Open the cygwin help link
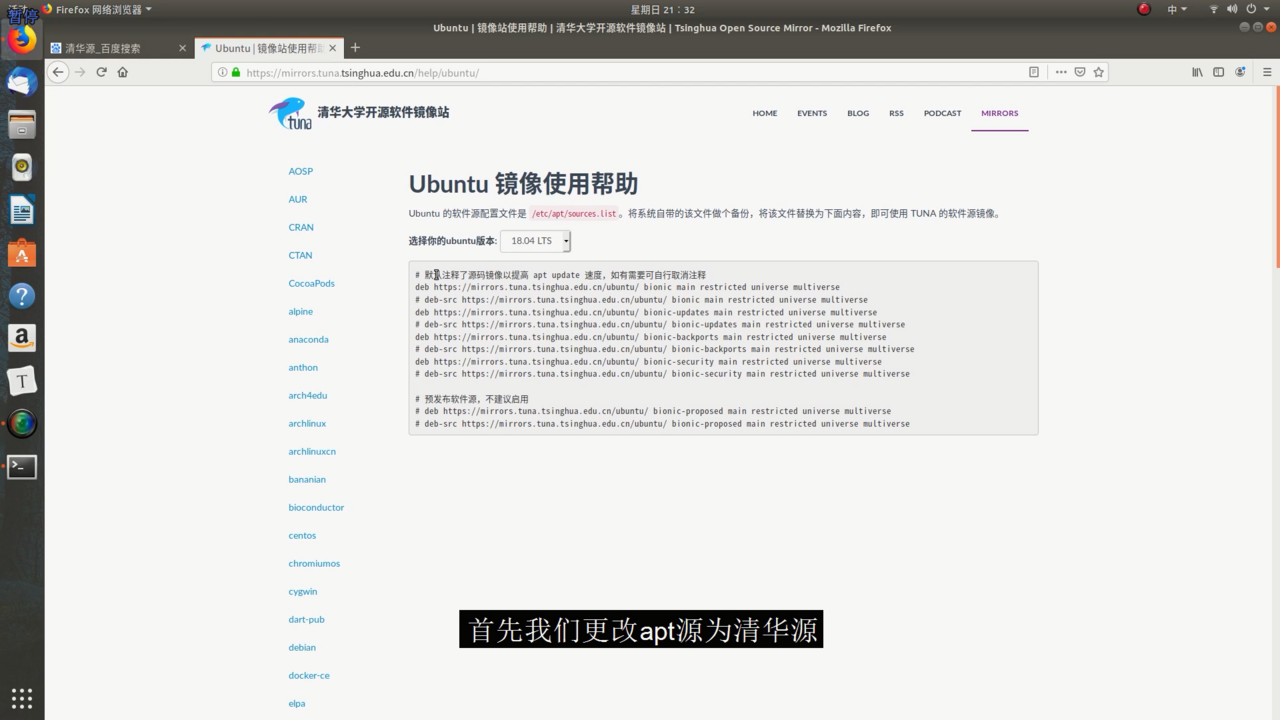 pyautogui.click(x=303, y=591)
